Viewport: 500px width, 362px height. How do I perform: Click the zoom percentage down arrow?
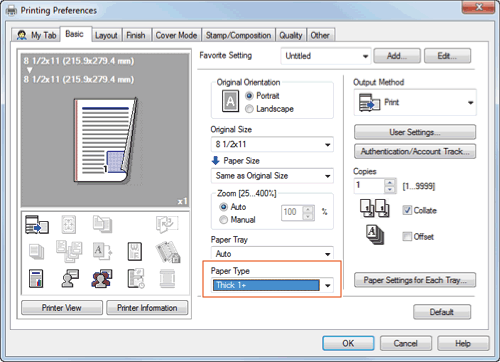pyautogui.click(x=308, y=216)
